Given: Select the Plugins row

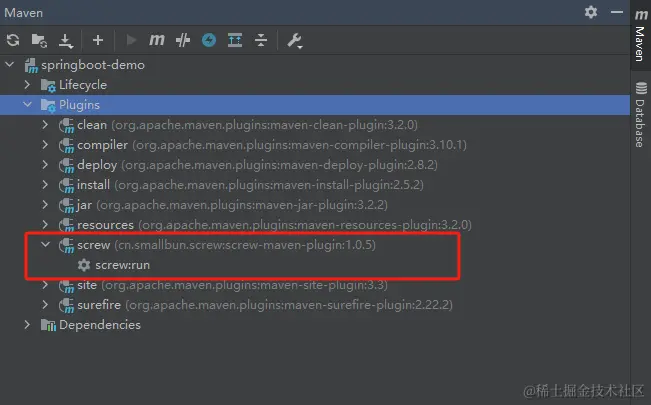Looking at the screenshot, I should [315, 105].
